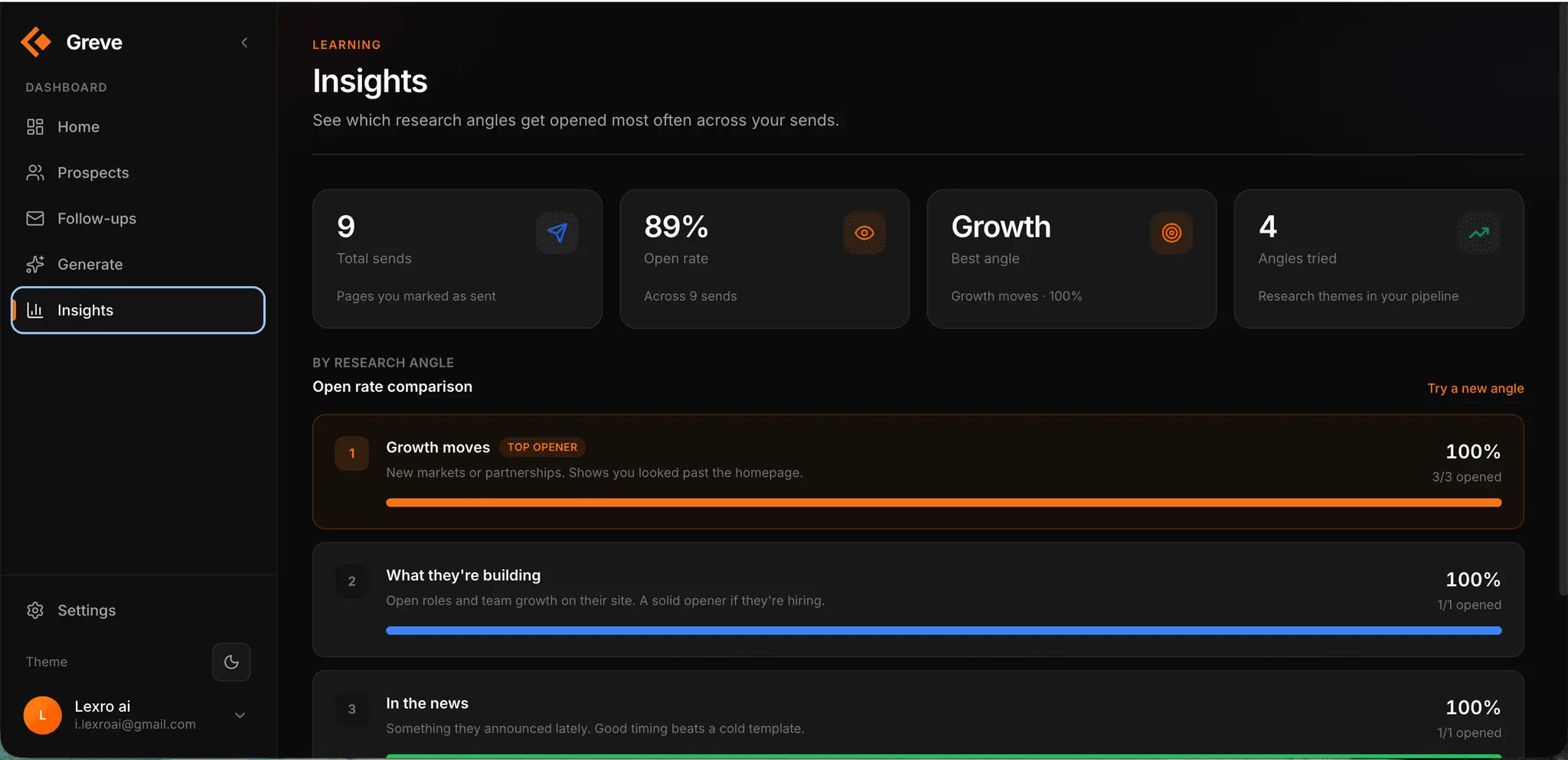Click the Growth best angle value

1001,227
